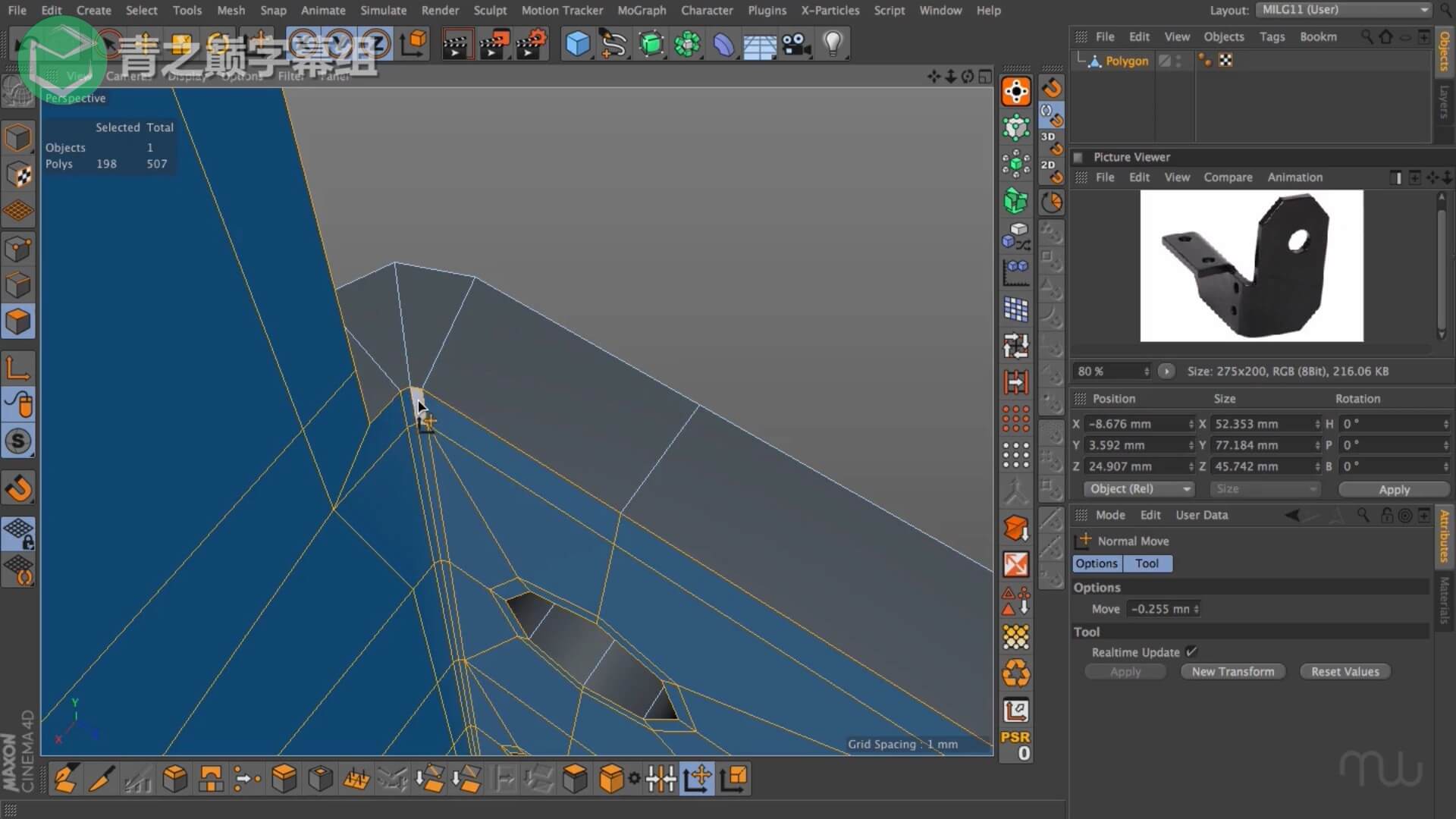
Task: Toggle Polygon object visibility dots
Action: pos(1178,61)
